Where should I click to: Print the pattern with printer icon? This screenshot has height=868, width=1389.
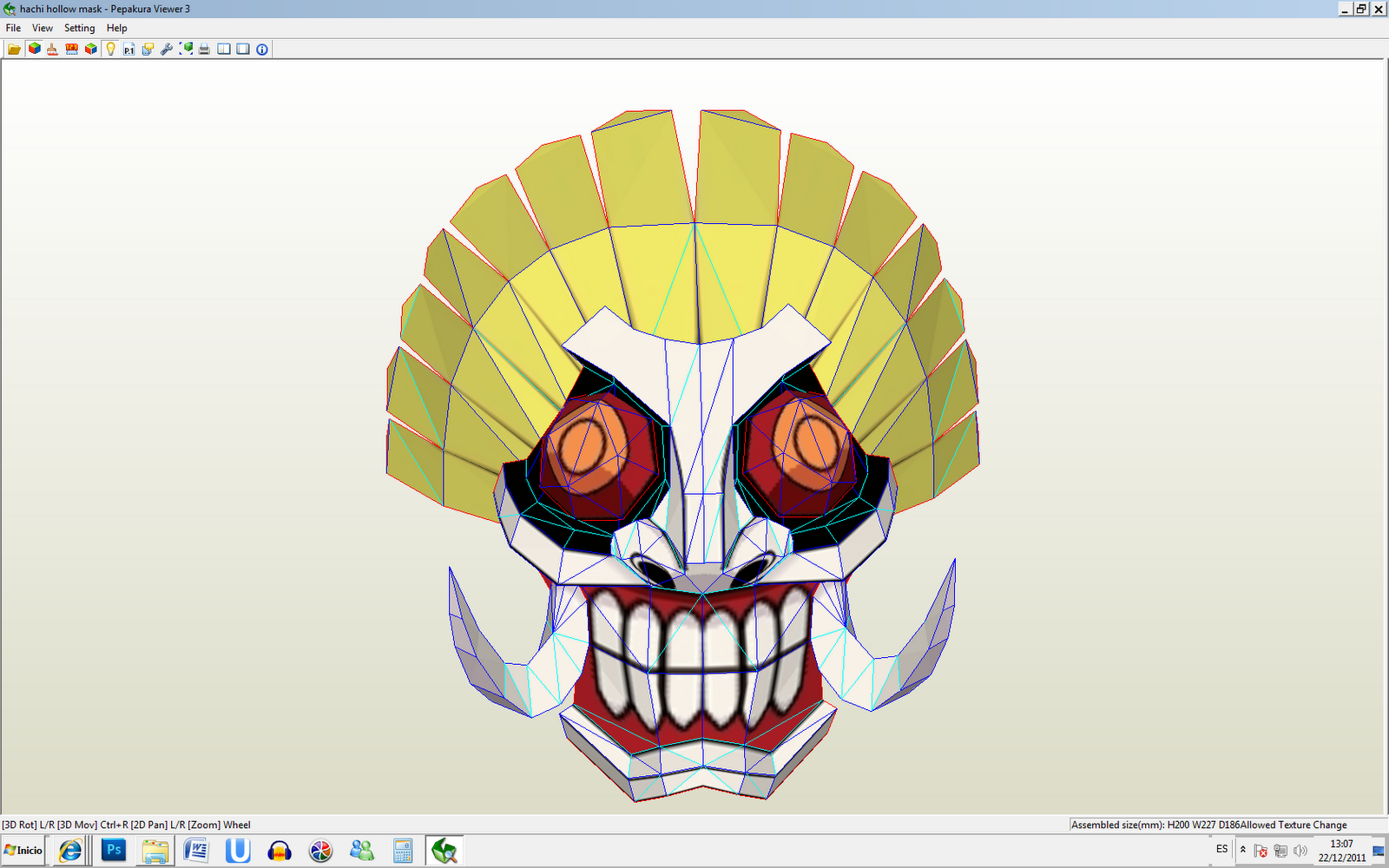(x=203, y=49)
